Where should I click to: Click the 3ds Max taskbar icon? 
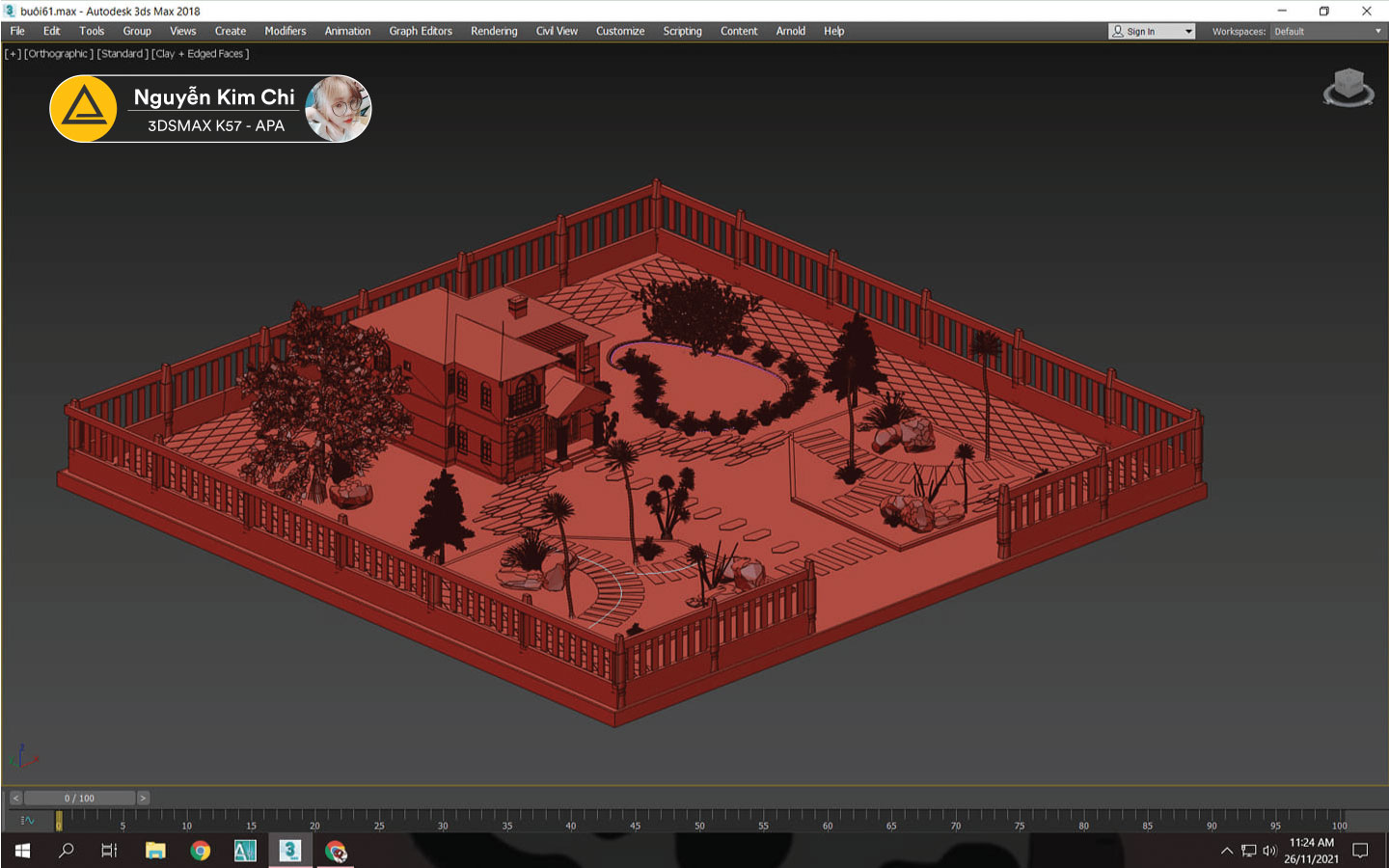click(290, 851)
